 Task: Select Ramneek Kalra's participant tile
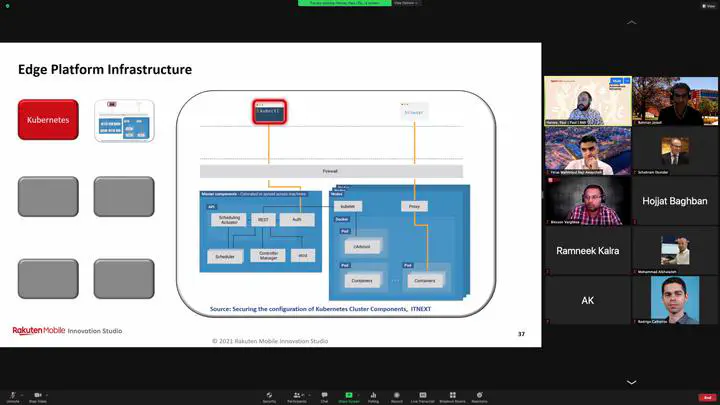pos(586,250)
